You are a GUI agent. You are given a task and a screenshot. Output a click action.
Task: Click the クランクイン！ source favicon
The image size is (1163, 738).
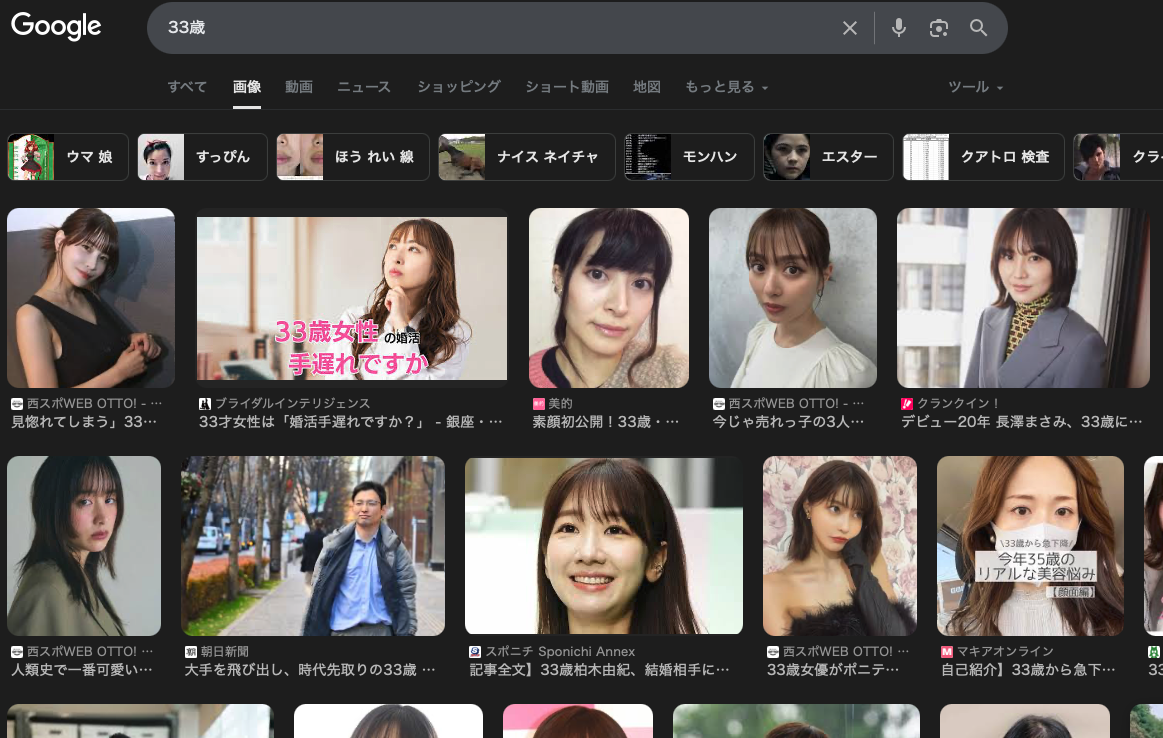pos(906,403)
